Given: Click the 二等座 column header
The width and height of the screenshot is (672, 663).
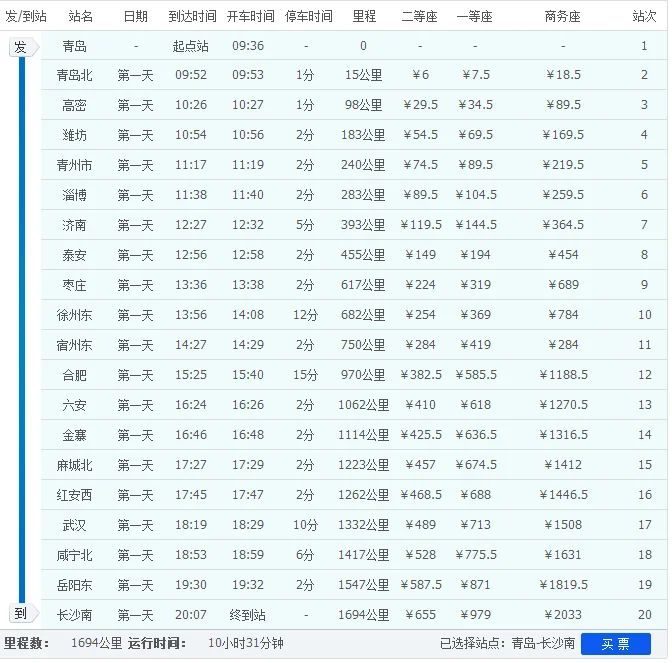Looking at the screenshot, I should [x=419, y=16].
